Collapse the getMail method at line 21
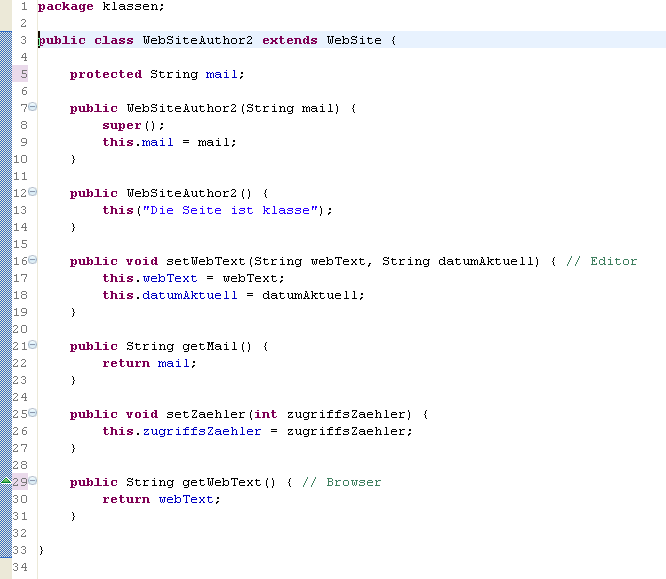This screenshot has width=666, height=579. [x=33, y=345]
